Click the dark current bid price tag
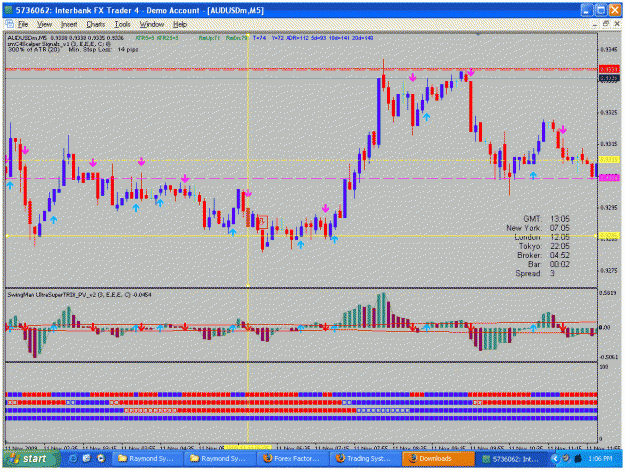The image size is (625, 470). 609,79
